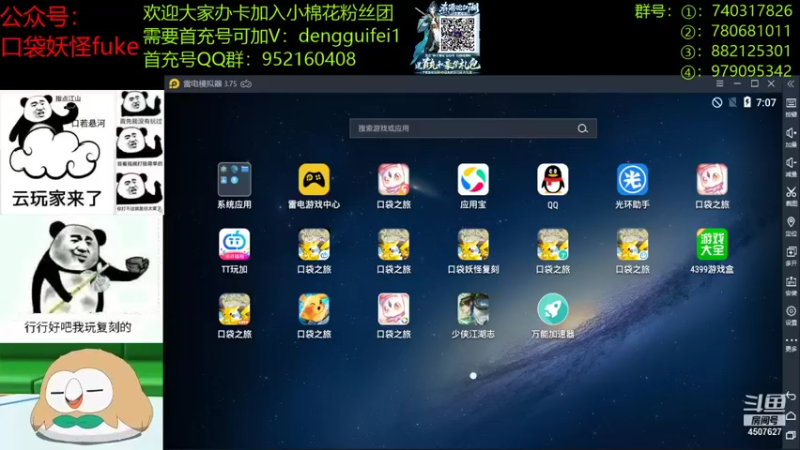Decrease volume with 减量 sidebar icon

coord(791,166)
